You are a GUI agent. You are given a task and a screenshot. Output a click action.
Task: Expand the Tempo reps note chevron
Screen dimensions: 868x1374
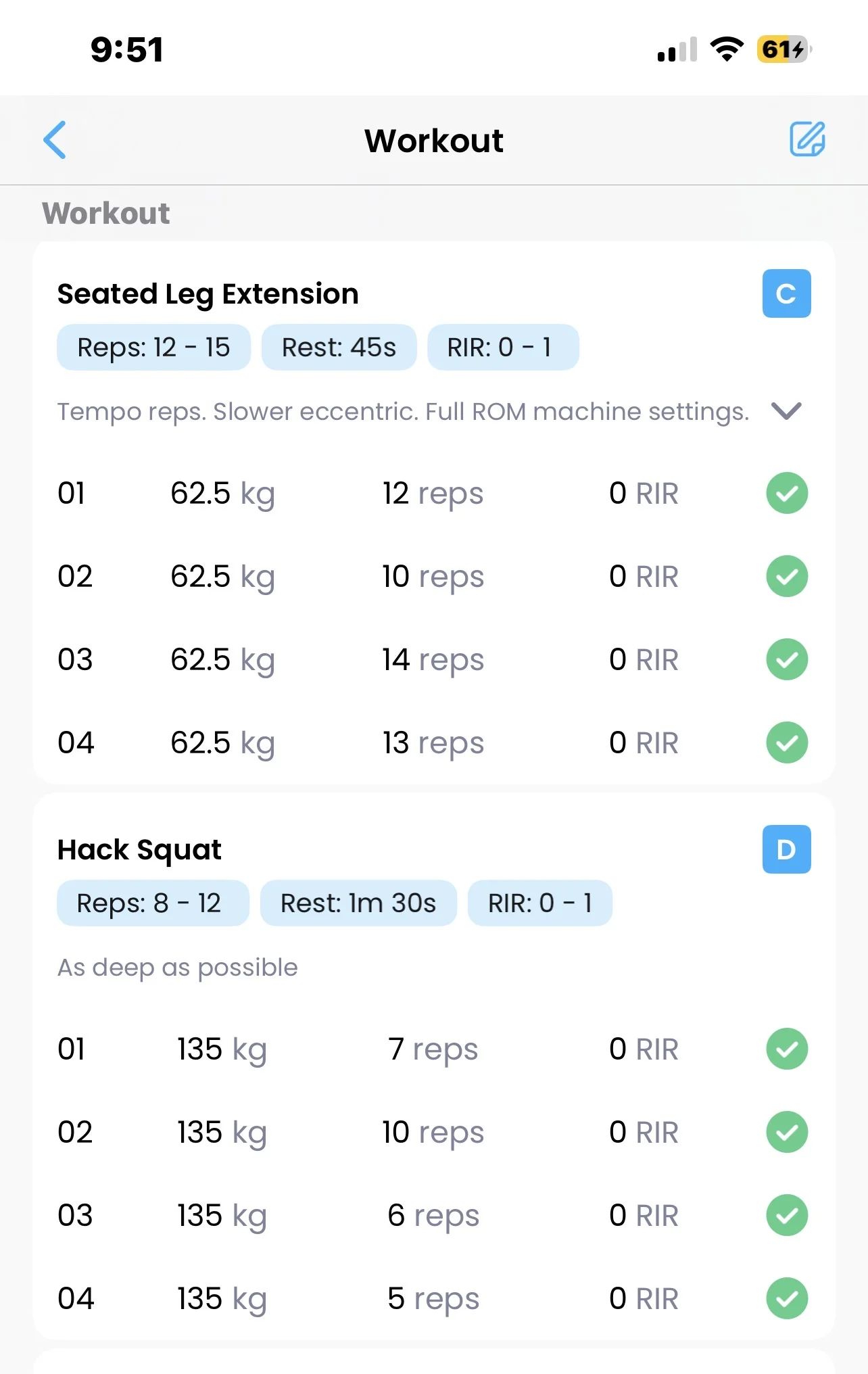[786, 411]
